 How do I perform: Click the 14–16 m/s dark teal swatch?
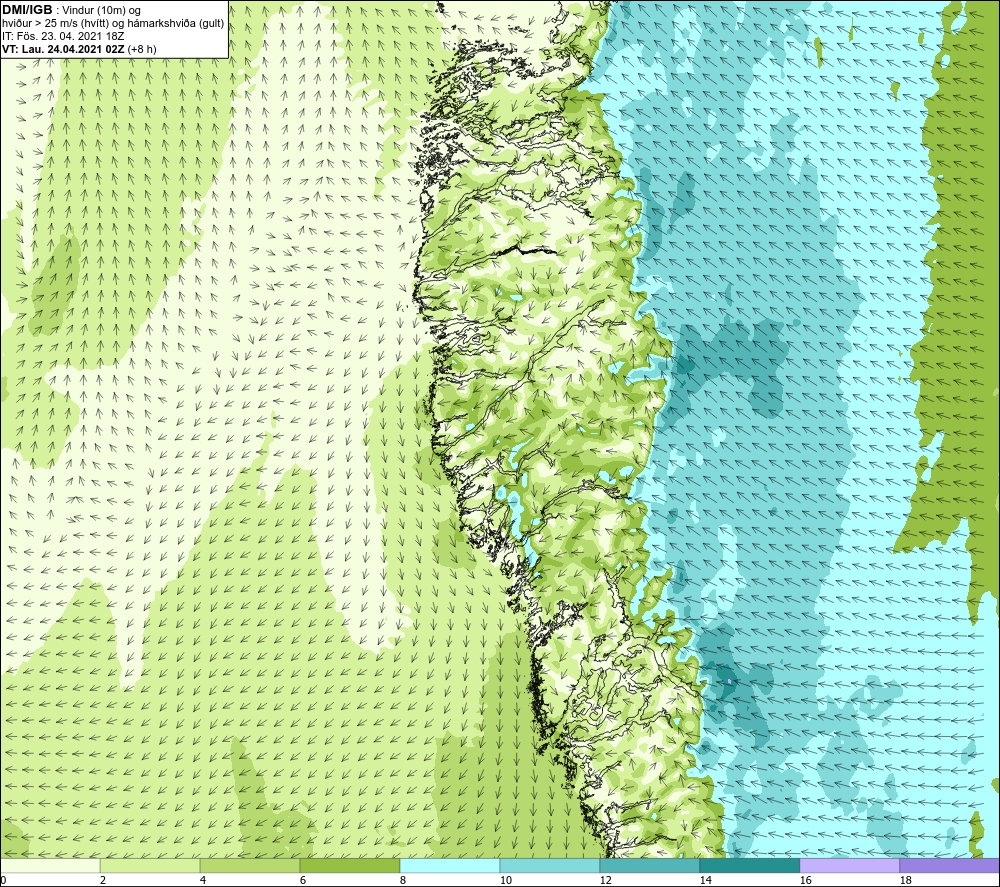click(749, 865)
